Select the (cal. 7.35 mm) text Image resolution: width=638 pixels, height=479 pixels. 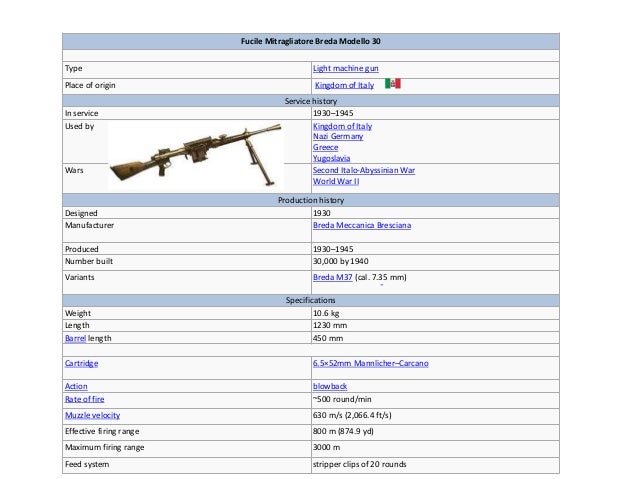380,277
